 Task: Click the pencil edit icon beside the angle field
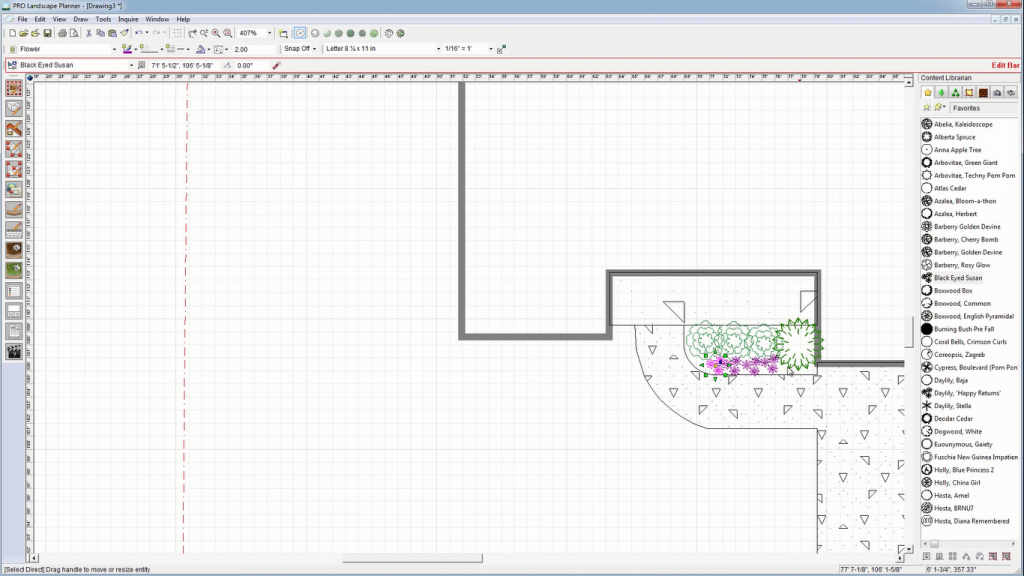coord(277,66)
